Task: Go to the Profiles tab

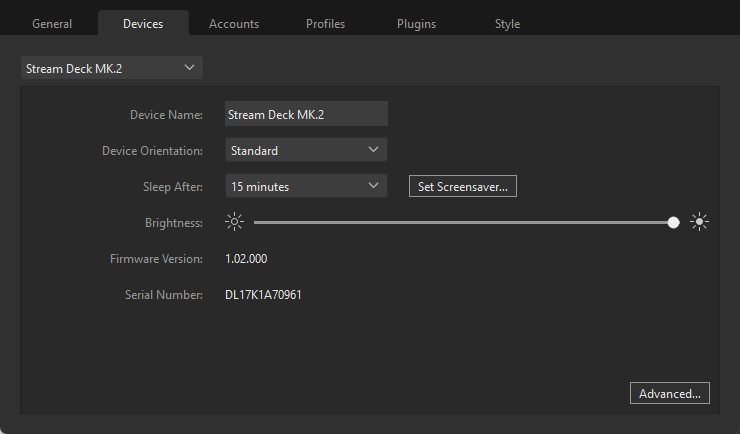Action: pyautogui.click(x=325, y=24)
